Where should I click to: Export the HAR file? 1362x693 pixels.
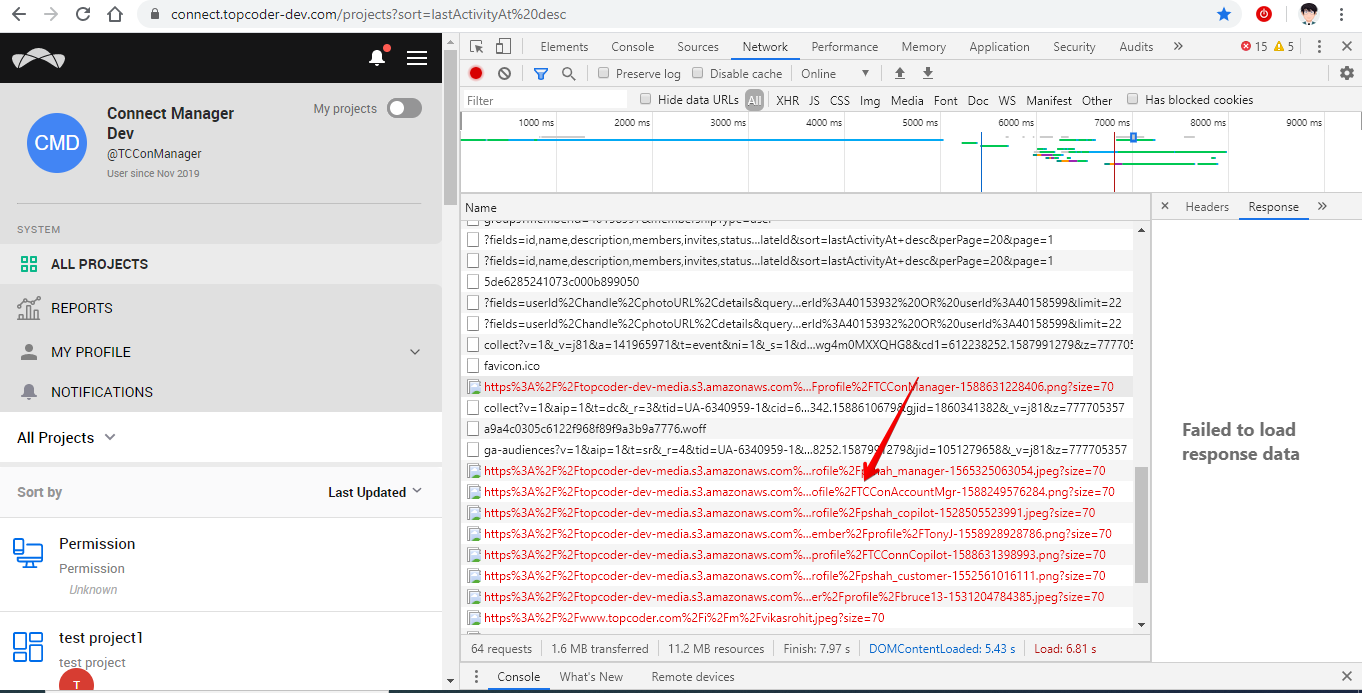927,73
